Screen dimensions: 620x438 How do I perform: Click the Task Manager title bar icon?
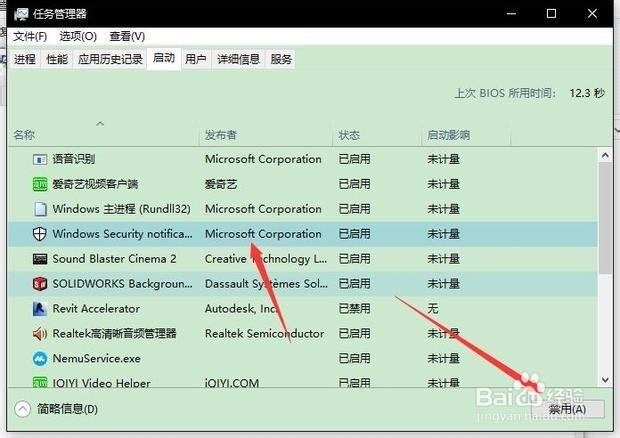tap(21, 14)
